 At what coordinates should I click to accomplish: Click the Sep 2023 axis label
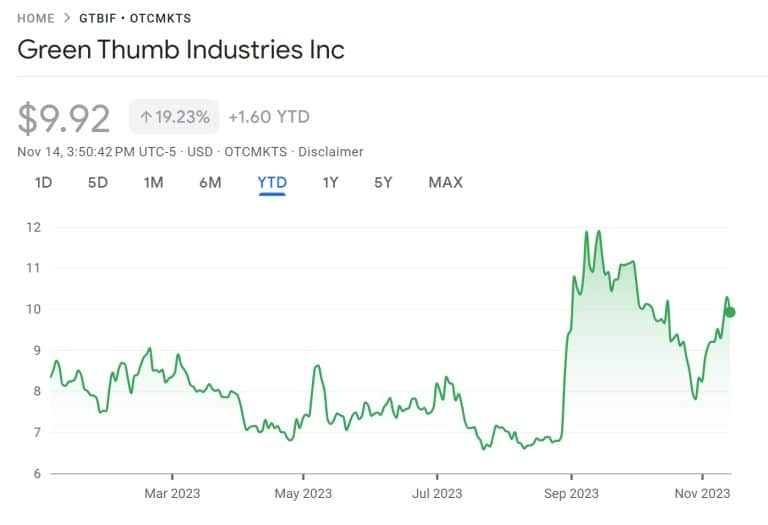[x=571, y=493]
